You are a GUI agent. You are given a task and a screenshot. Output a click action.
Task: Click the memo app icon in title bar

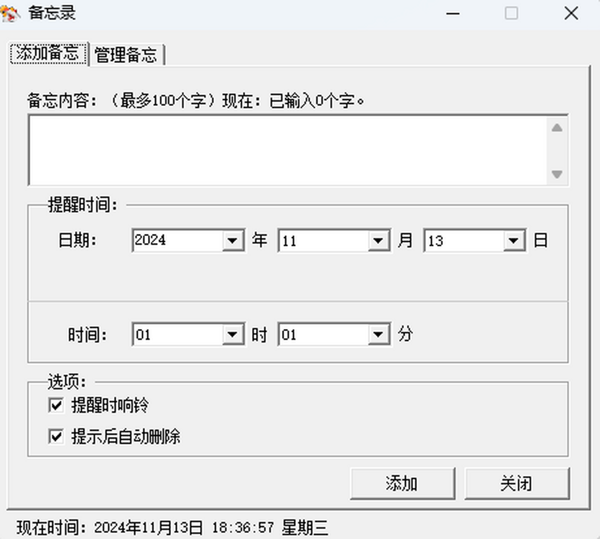pos(10,13)
